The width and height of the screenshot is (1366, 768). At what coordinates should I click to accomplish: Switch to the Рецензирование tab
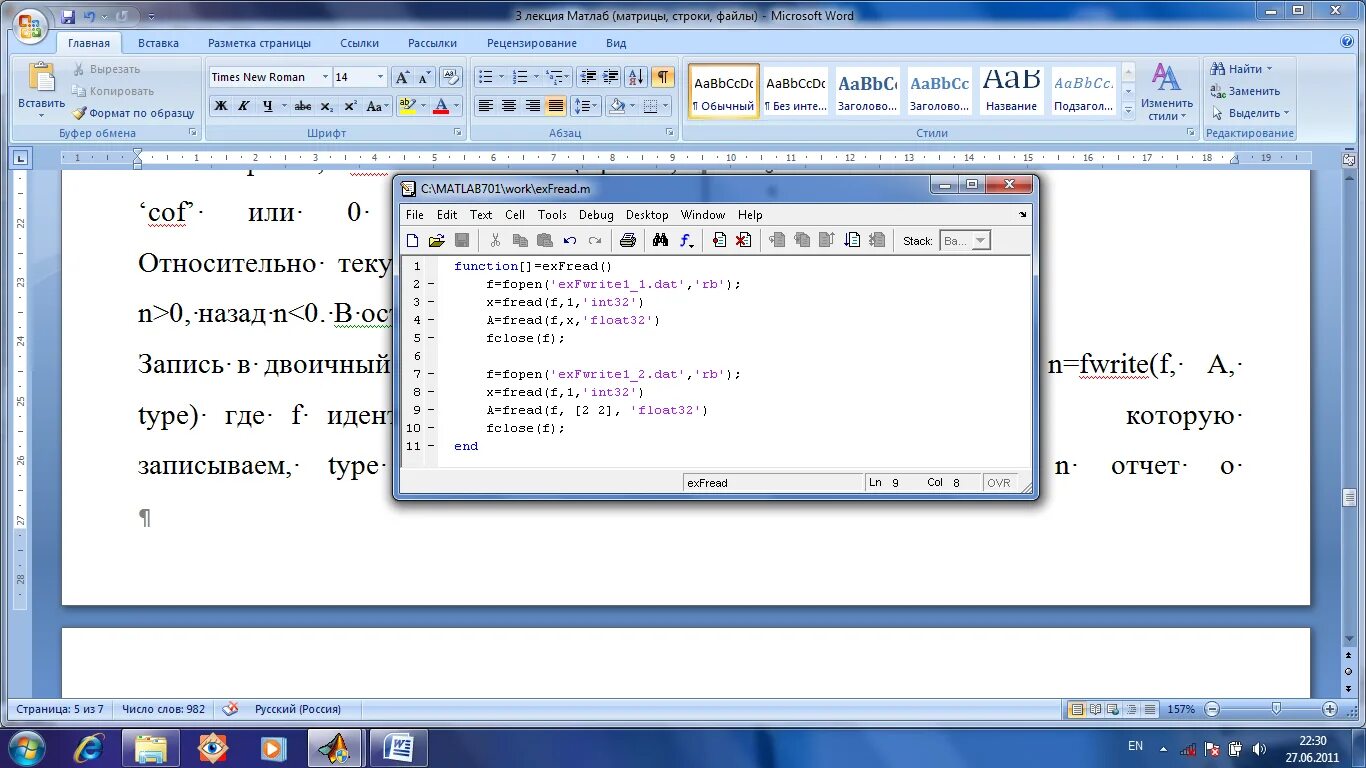(532, 43)
